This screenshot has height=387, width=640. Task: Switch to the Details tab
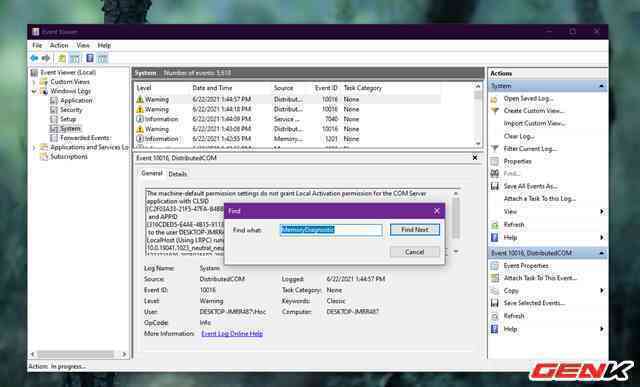tap(178, 174)
